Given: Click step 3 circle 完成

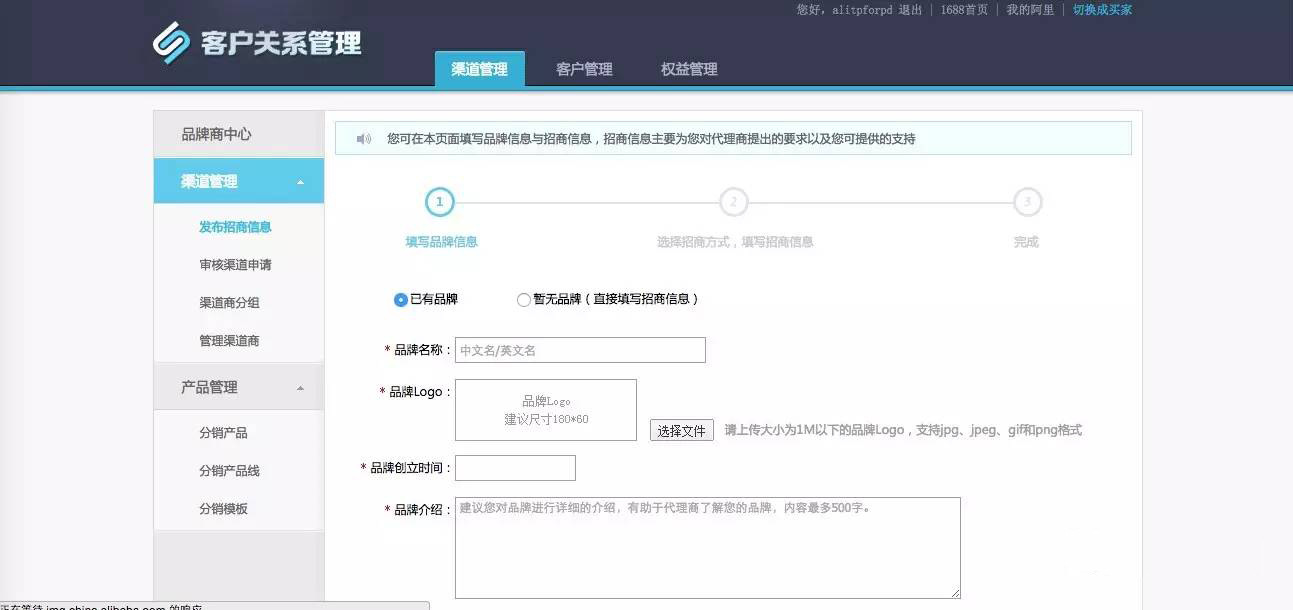Looking at the screenshot, I should [x=1027, y=202].
